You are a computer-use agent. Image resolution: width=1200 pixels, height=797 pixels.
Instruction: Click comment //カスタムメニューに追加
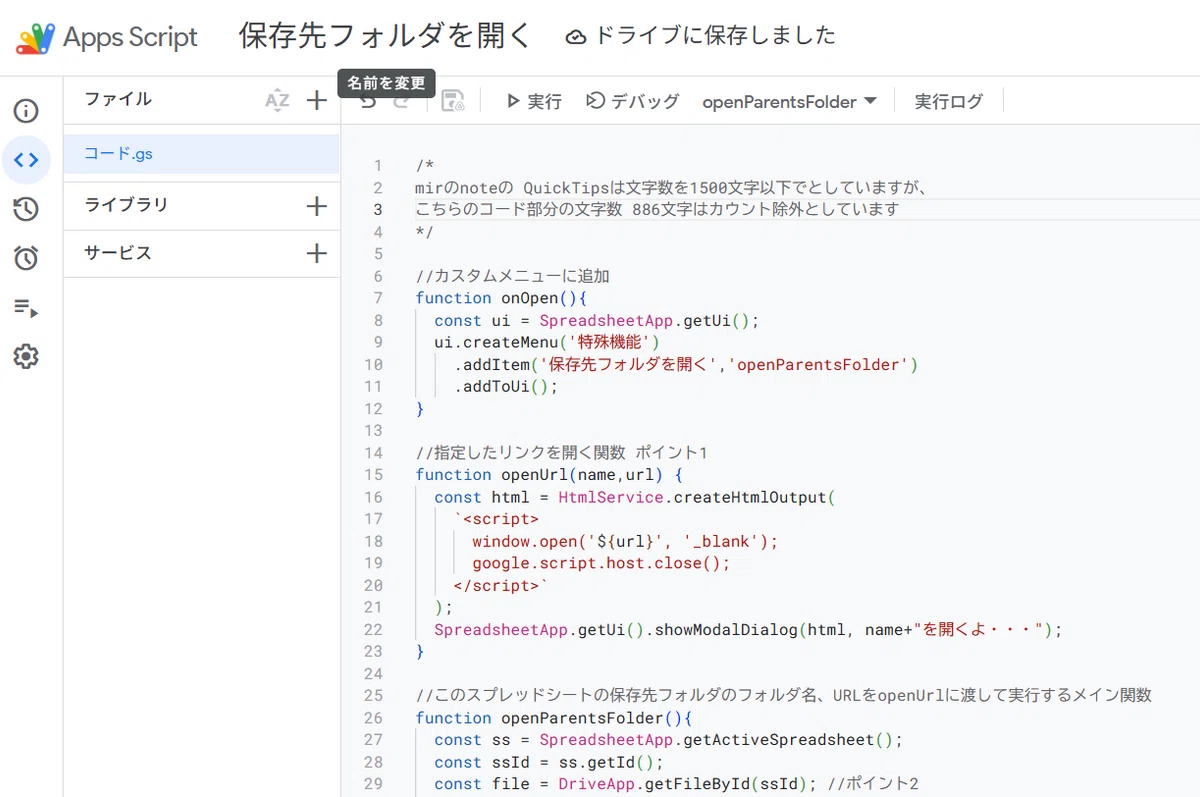pyautogui.click(x=513, y=276)
